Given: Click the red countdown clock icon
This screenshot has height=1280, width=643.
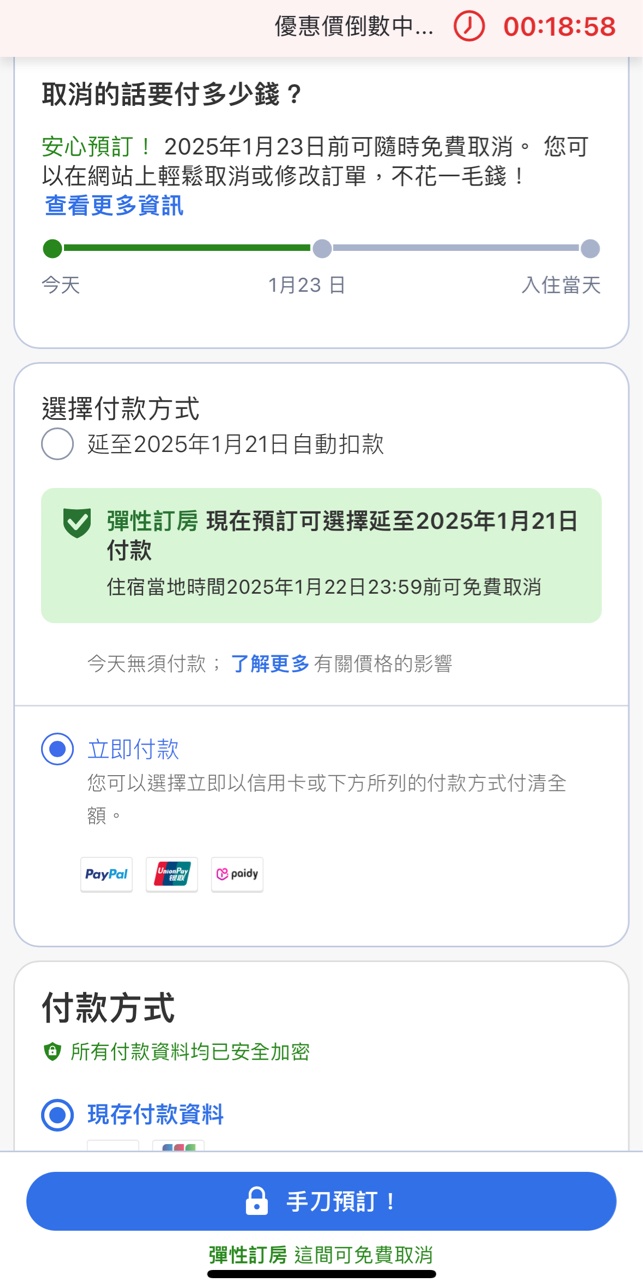Looking at the screenshot, I should (469, 26).
